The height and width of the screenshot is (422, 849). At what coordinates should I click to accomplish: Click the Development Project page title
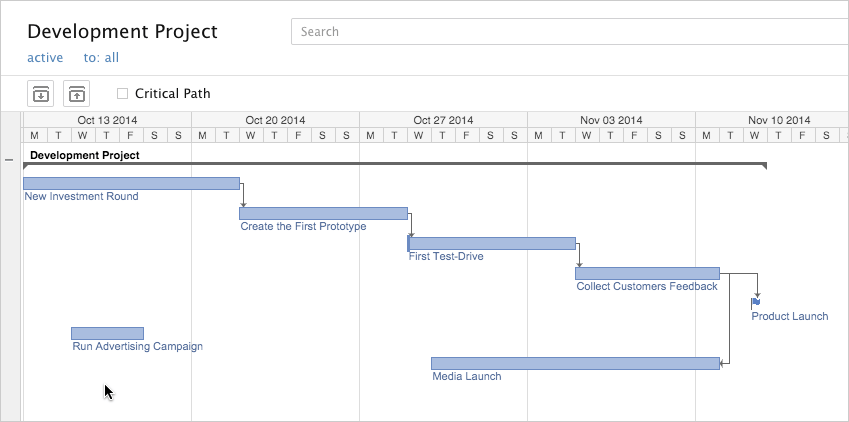pyautogui.click(x=122, y=31)
